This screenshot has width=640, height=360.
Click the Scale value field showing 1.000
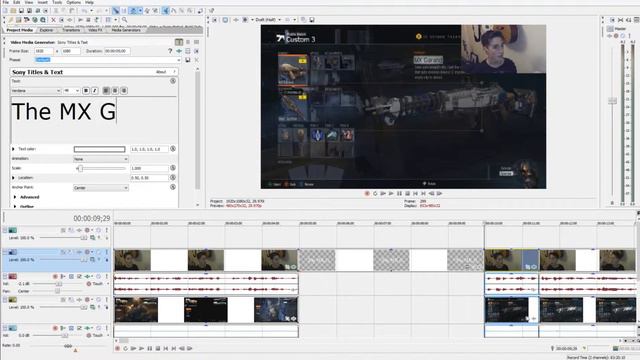pos(149,168)
